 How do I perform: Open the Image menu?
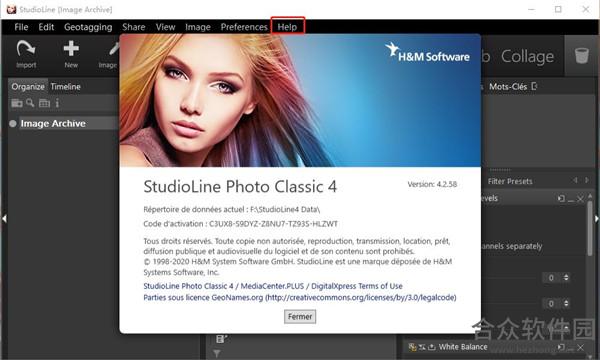pos(198,27)
